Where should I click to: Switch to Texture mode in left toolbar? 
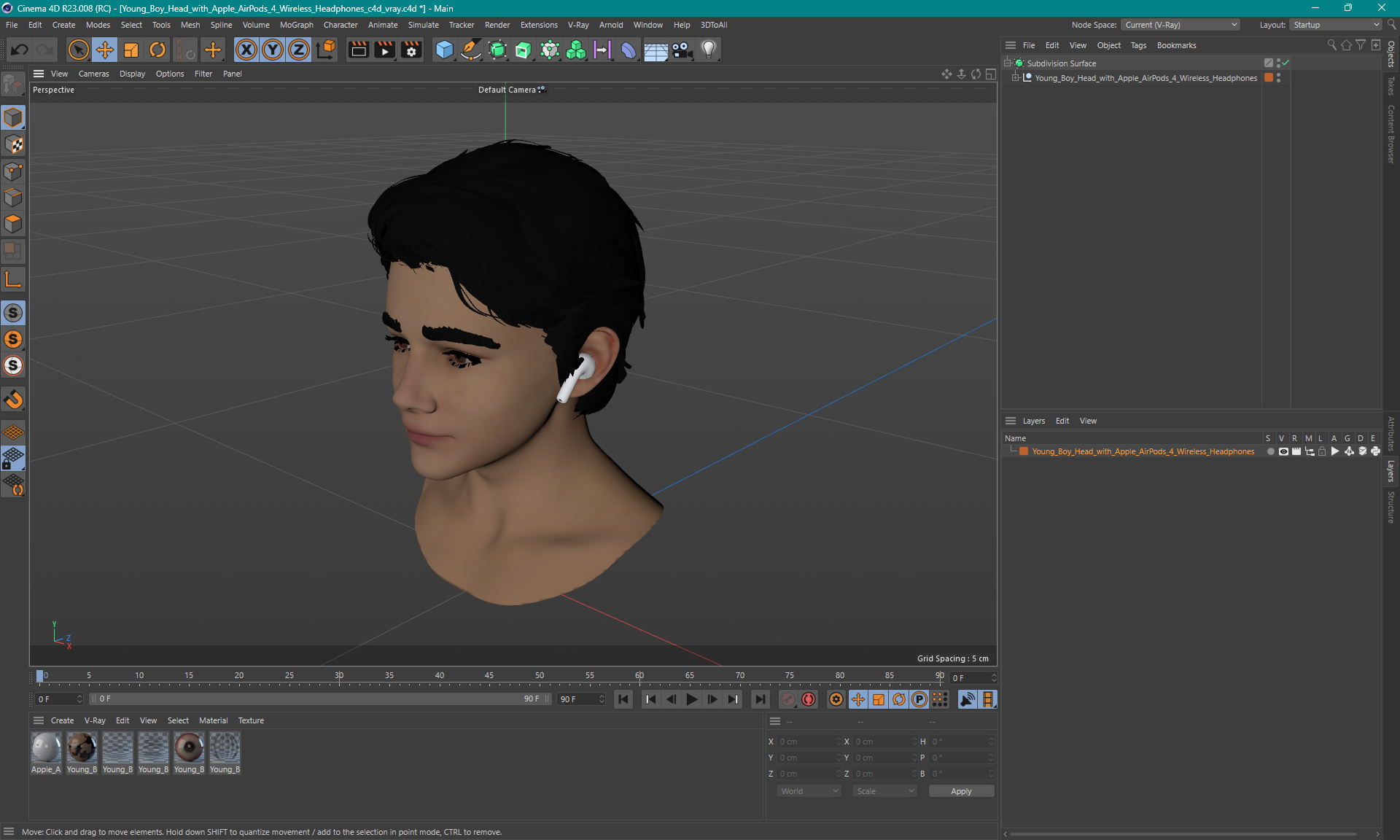(x=13, y=144)
